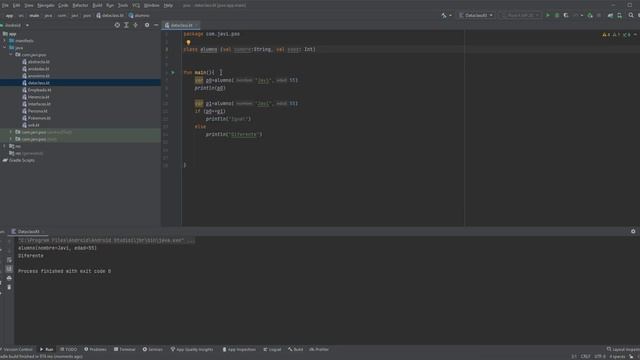The image size is (640, 360).
Task: Open the File menu
Action: tap(5, 5)
